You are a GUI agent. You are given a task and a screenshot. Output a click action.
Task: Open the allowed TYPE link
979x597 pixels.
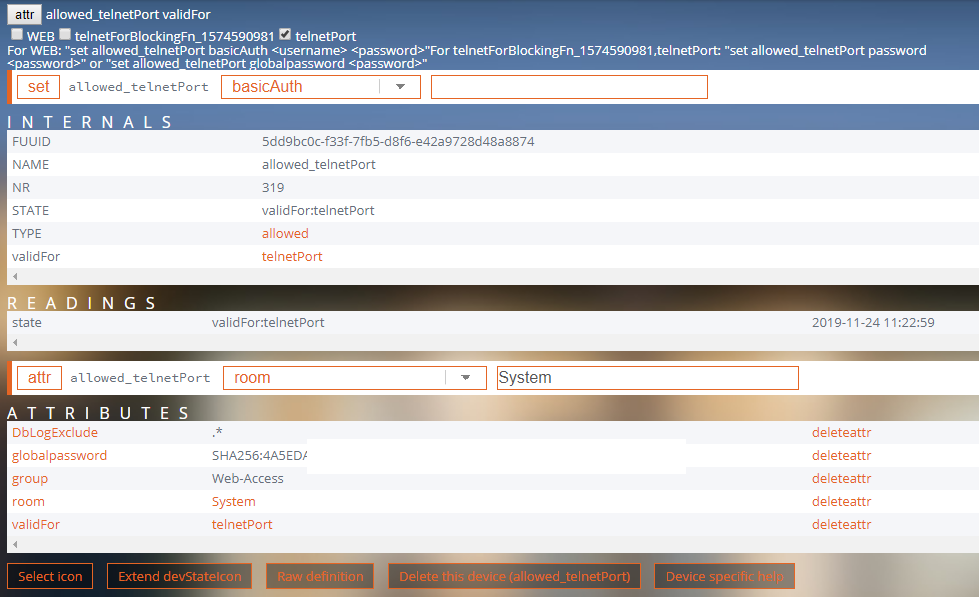point(285,234)
